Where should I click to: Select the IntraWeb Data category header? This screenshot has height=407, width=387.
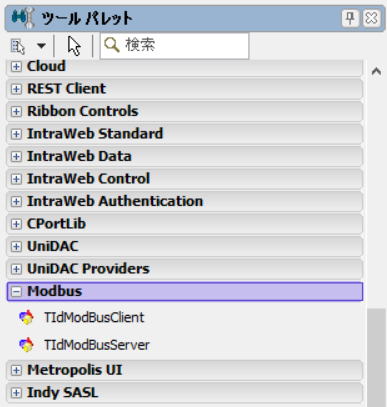click(184, 156)
